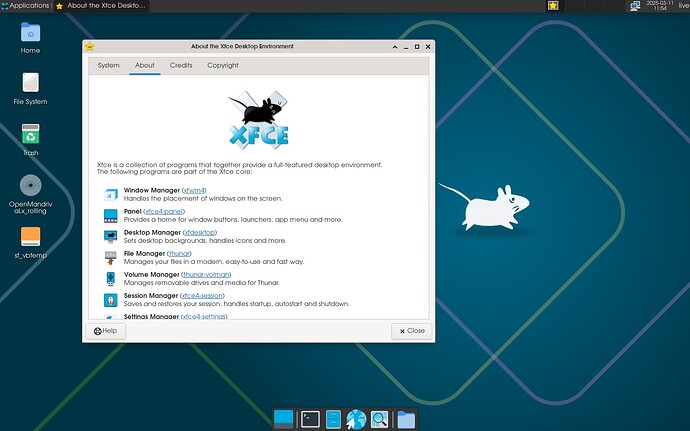Open the sf_vbtemp drive icon
The width and height of the screenshot is (690, 431).
click(30, 236)
